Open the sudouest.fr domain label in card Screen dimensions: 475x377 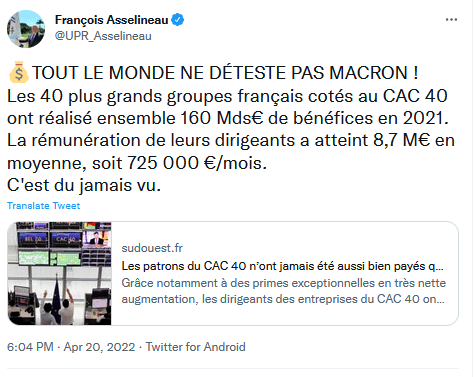click(152, 248)
